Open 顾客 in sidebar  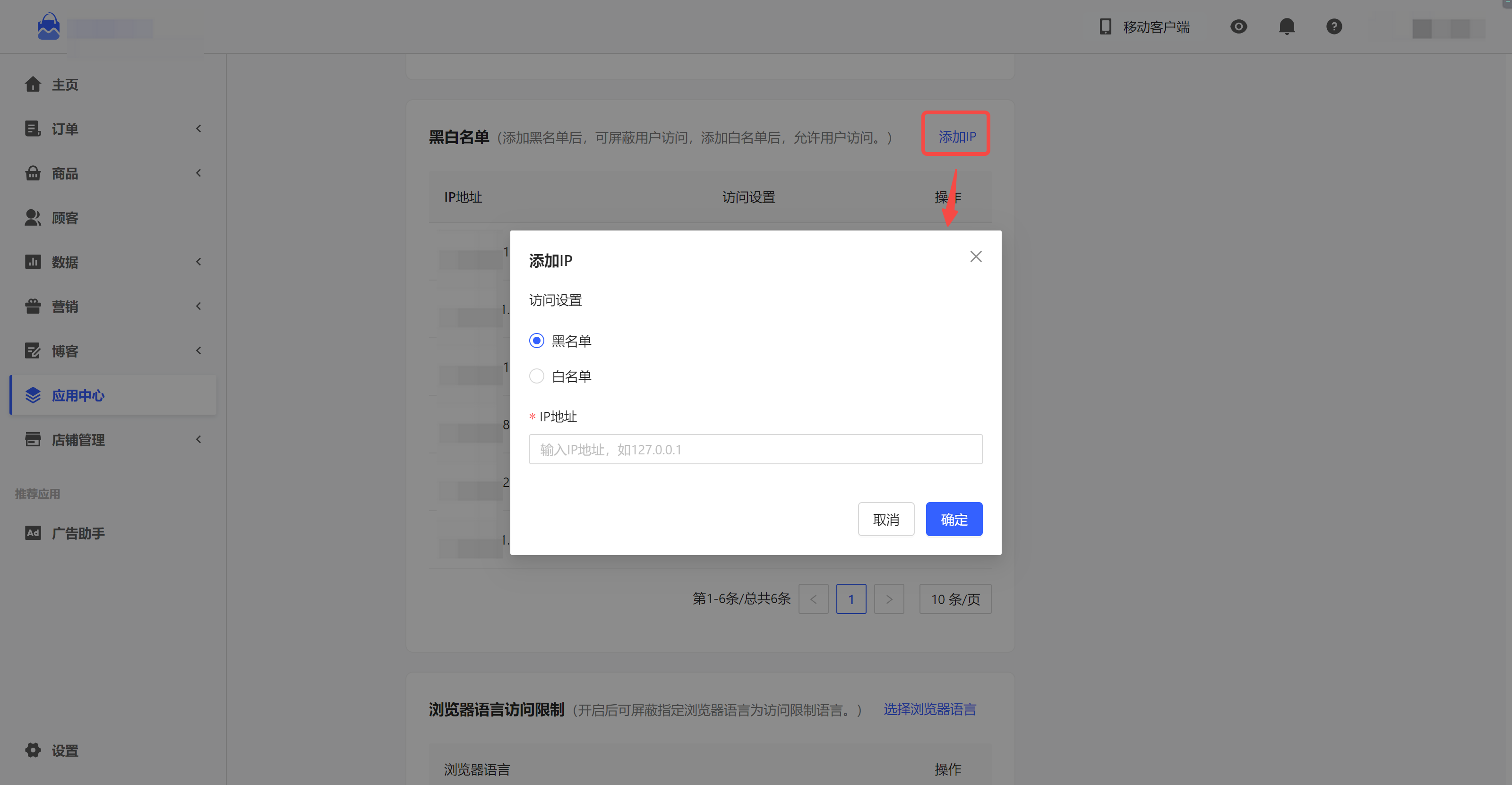(65, 218)
